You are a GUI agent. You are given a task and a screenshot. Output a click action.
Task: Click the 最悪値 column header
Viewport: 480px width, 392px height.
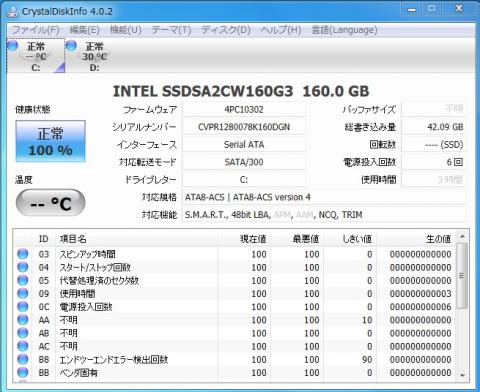(x=297, y=239)
